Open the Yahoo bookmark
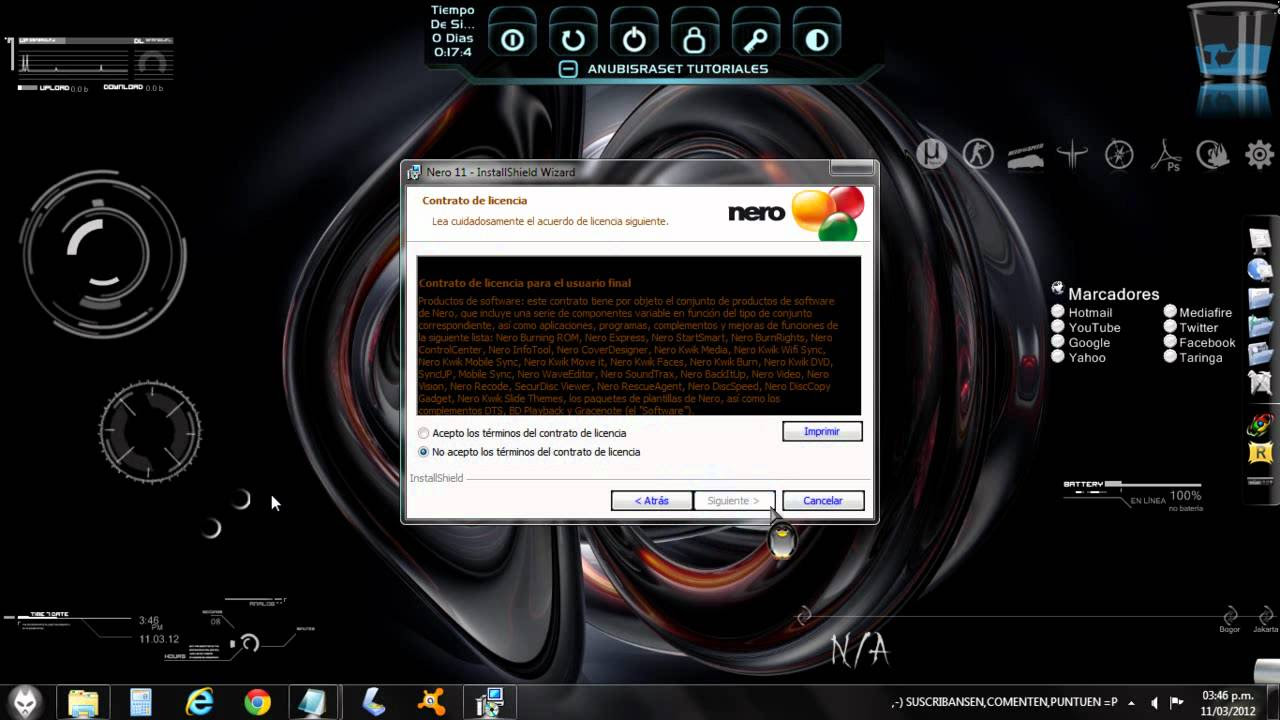1280x720 pixels. click(x=1087, y=357)
